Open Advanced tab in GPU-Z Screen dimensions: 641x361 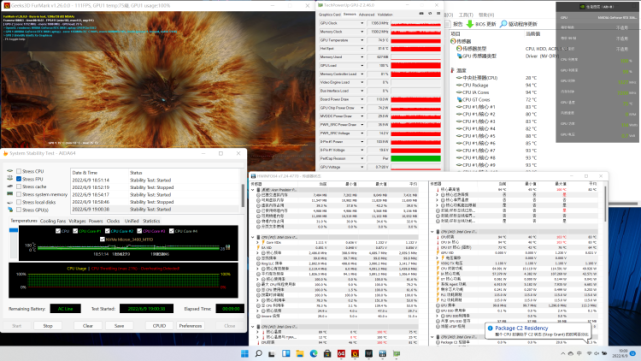(x=366, y=14)
